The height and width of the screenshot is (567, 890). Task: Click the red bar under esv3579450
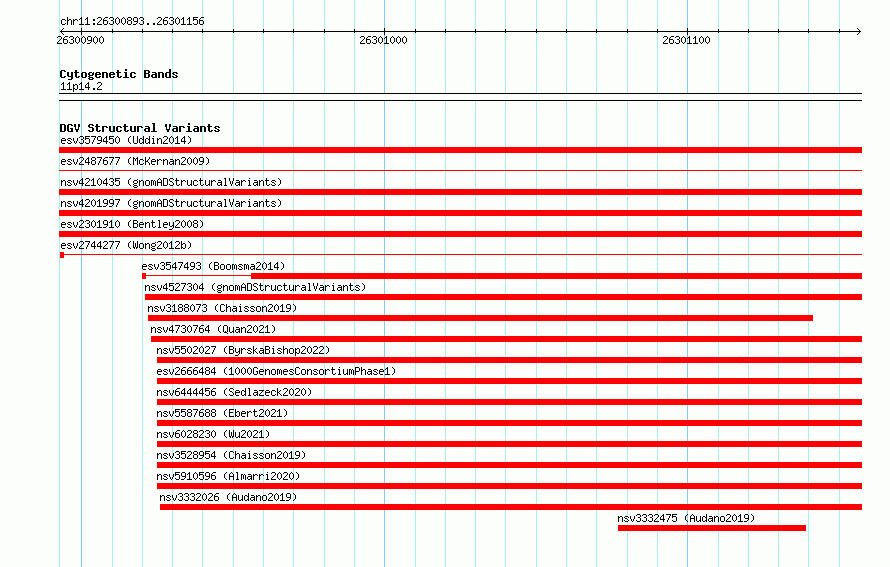point(460,150)
